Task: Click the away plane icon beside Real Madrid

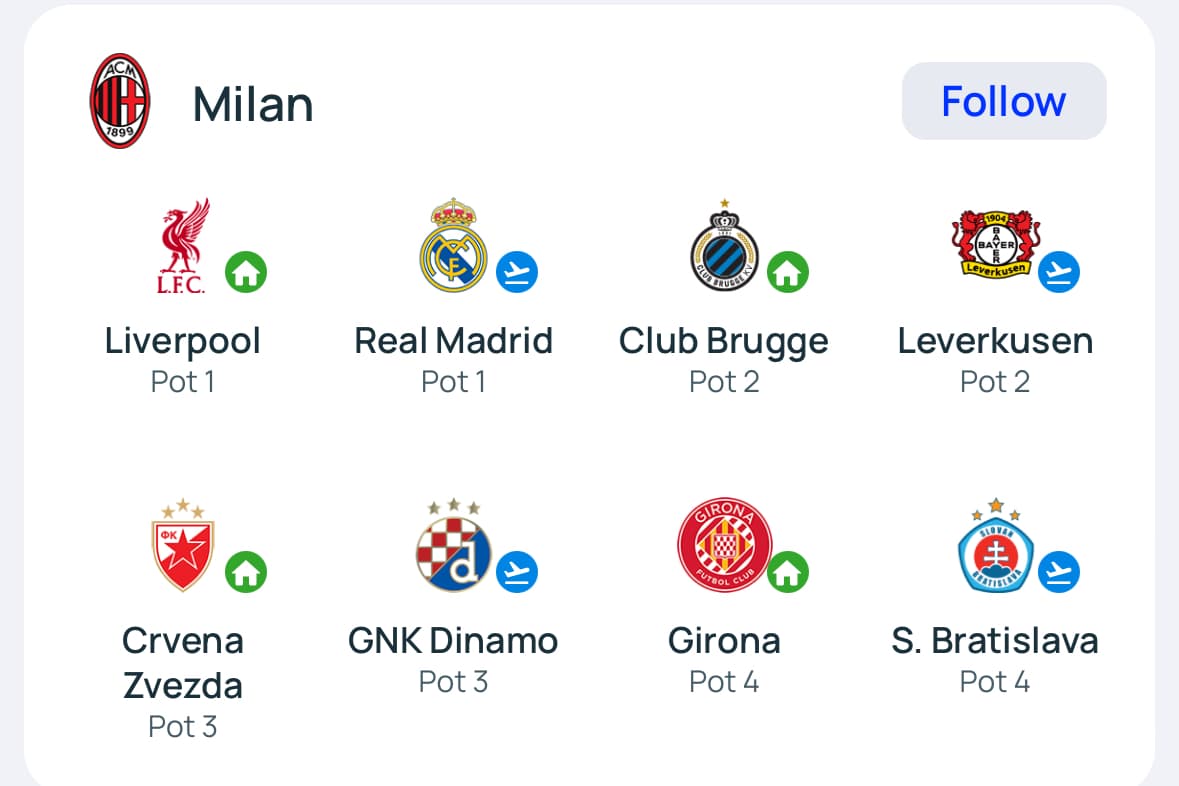Action: 517,272
